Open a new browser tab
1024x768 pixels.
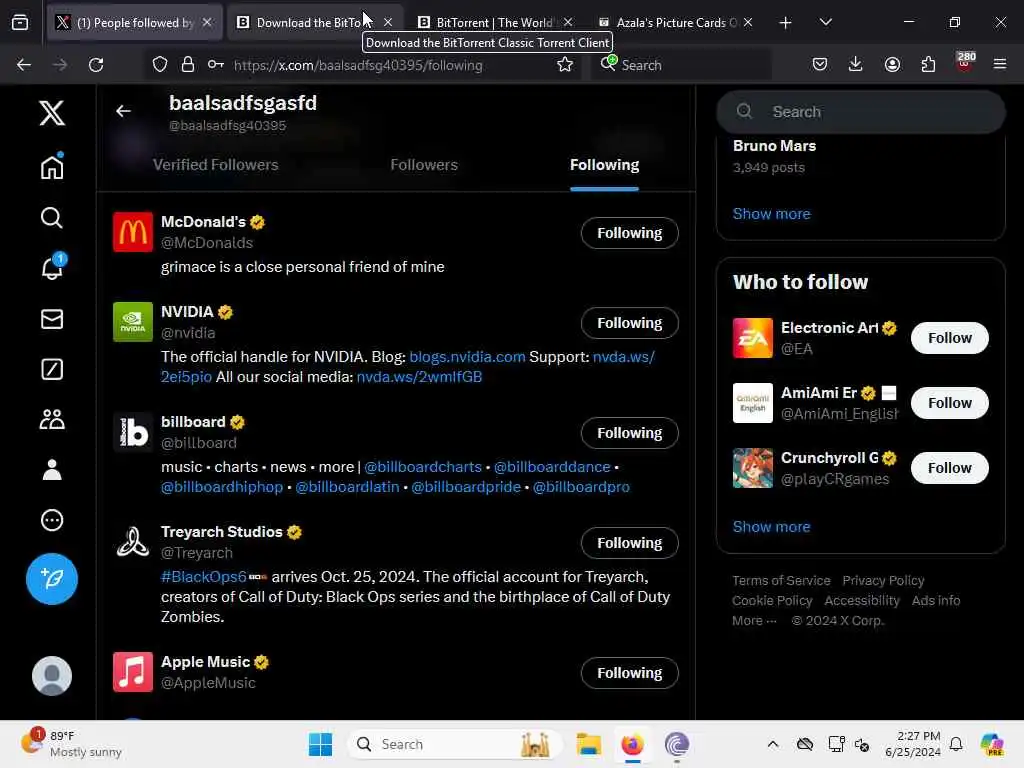(x=785, y=23)
